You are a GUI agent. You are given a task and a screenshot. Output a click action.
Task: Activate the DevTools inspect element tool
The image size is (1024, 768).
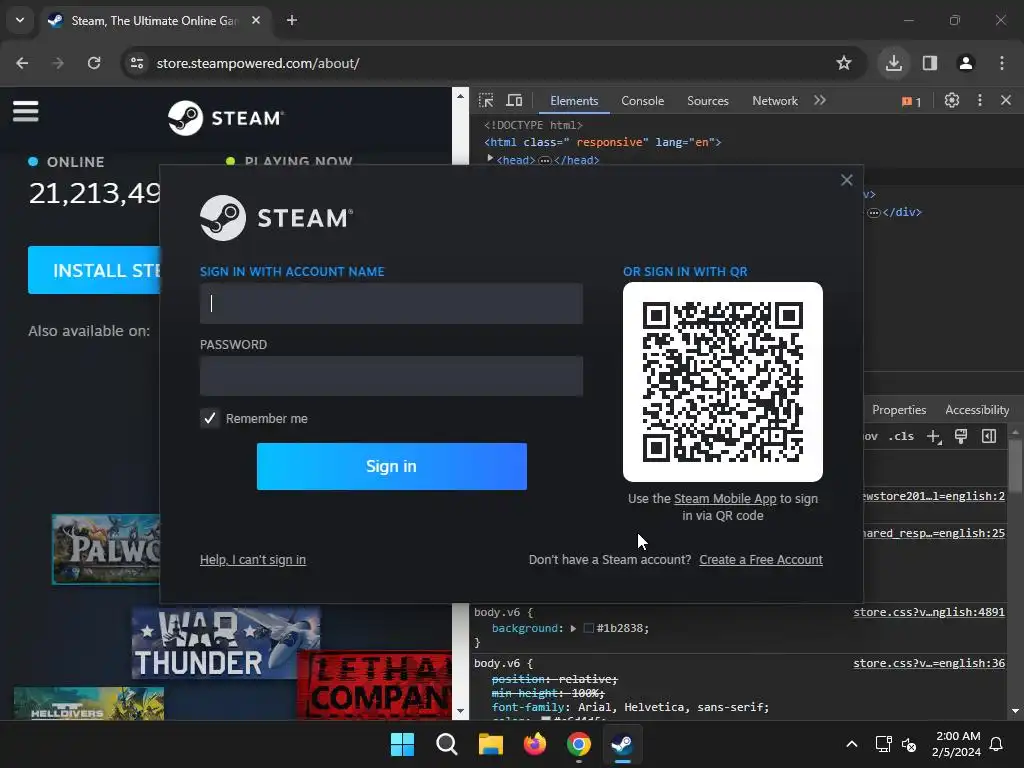pos(486,101)
